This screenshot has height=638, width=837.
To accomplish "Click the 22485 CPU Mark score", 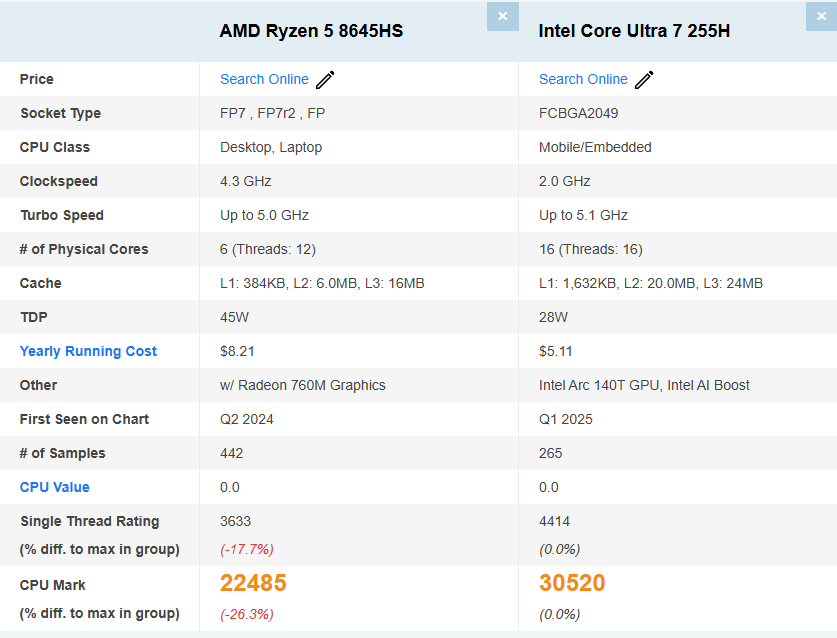I will (x=253, y=582).
